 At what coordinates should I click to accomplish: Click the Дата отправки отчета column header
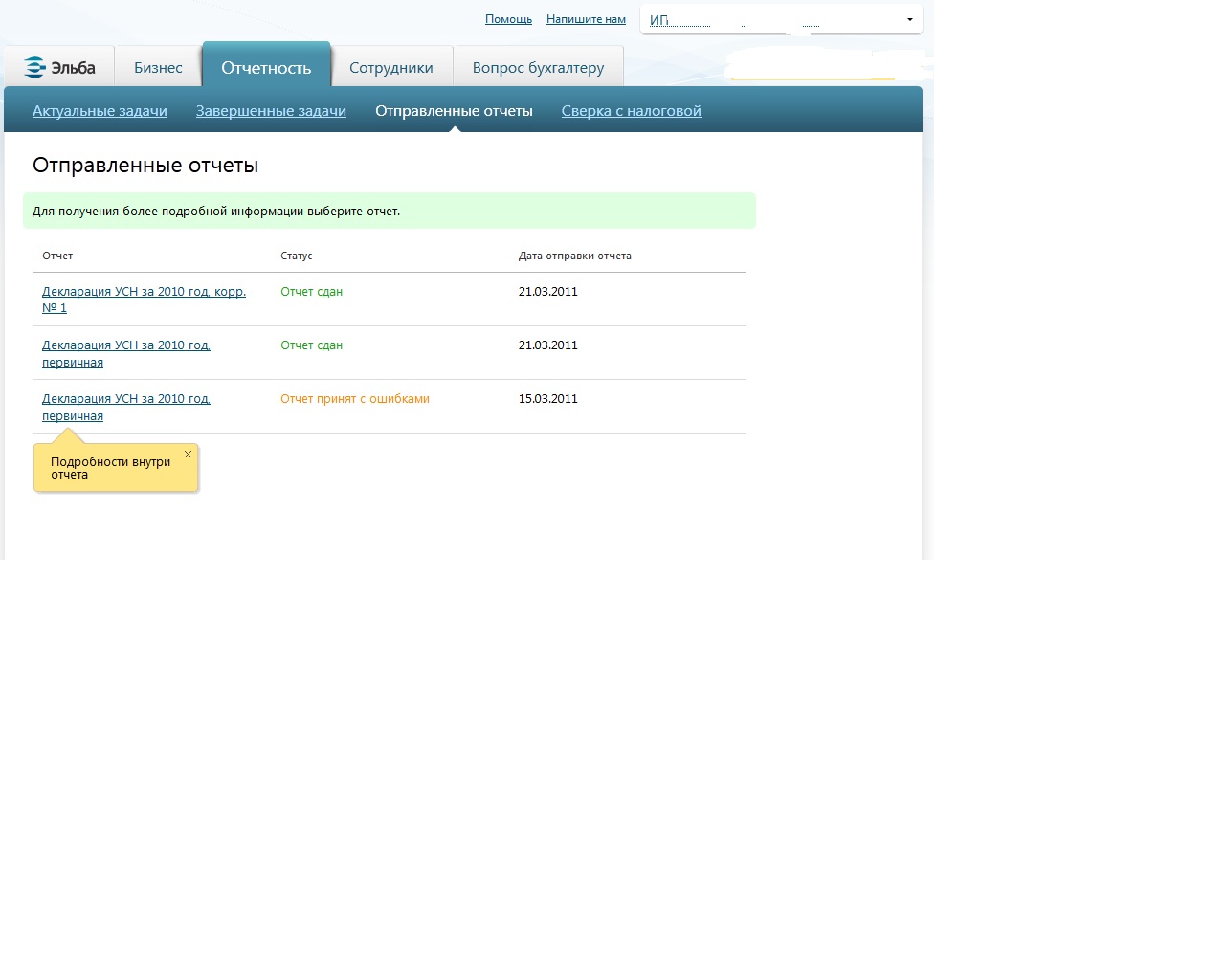574,256
